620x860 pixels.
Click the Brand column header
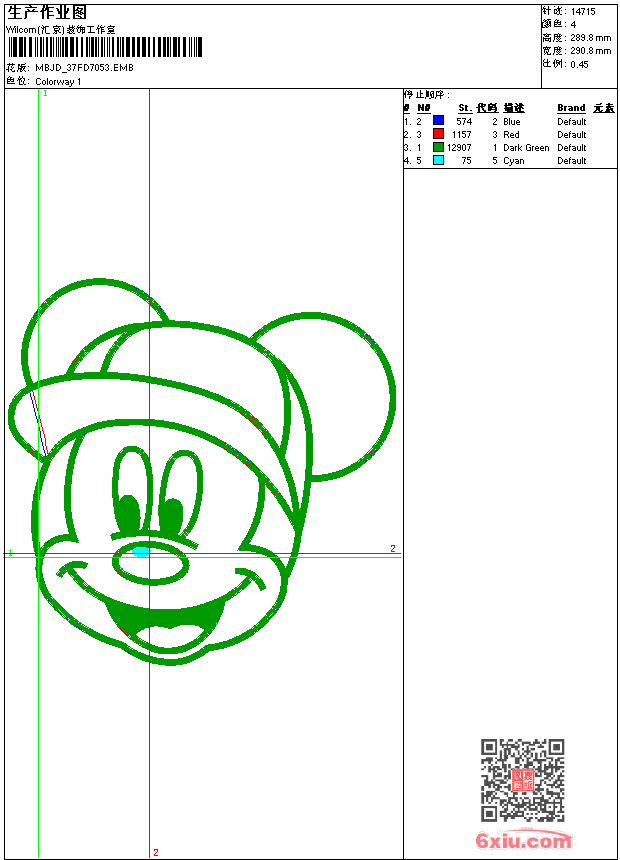click(571, 108)
